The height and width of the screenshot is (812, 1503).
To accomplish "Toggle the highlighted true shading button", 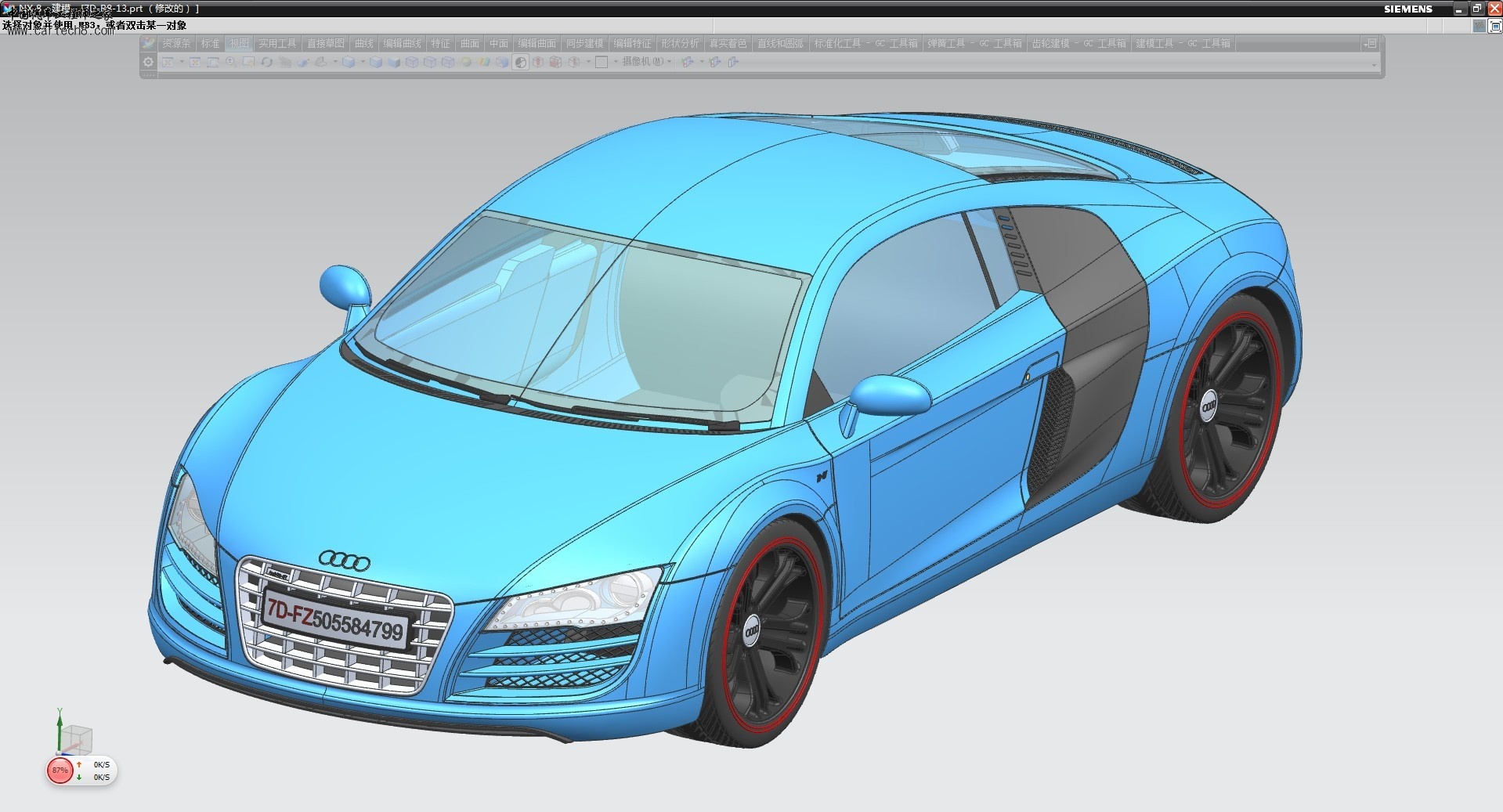I will click(x=521, y=62).
